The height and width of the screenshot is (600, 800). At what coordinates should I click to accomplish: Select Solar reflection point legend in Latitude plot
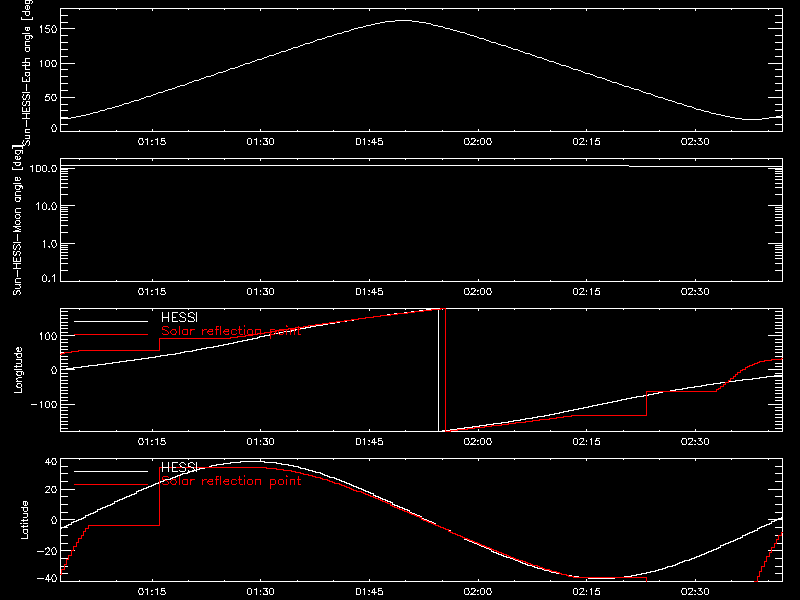click(231, 481)
